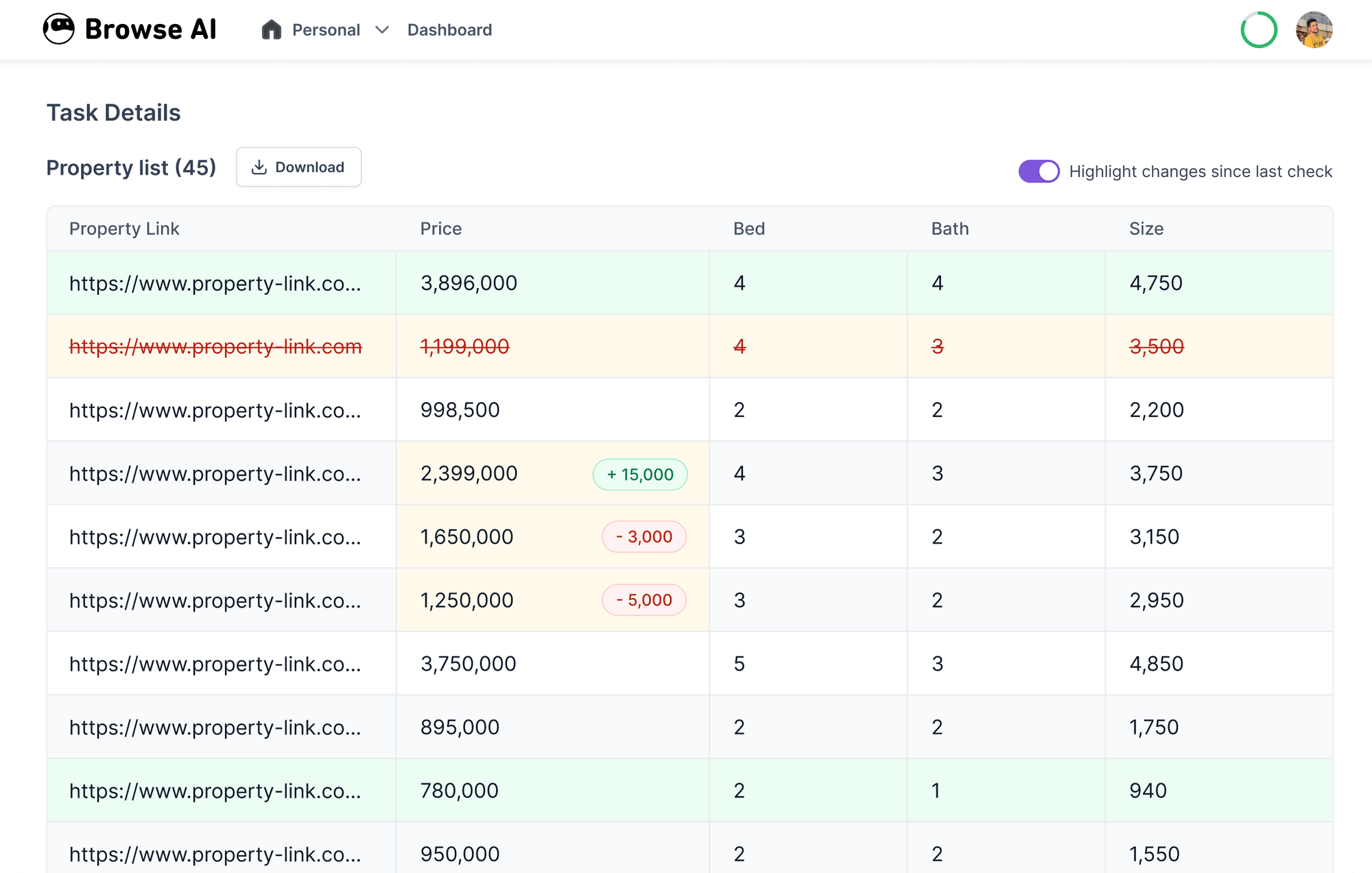Toggle highlight changes since last check

[1039, 171]
